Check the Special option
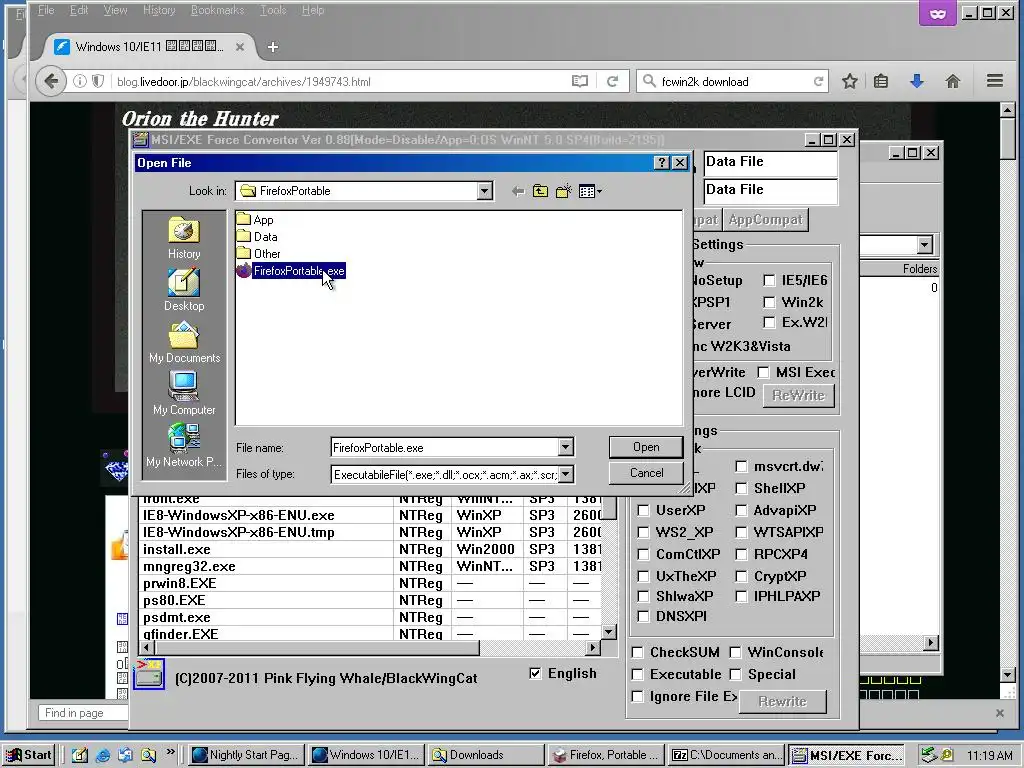Screen dimensions: 1024x768 click(736, 675)
